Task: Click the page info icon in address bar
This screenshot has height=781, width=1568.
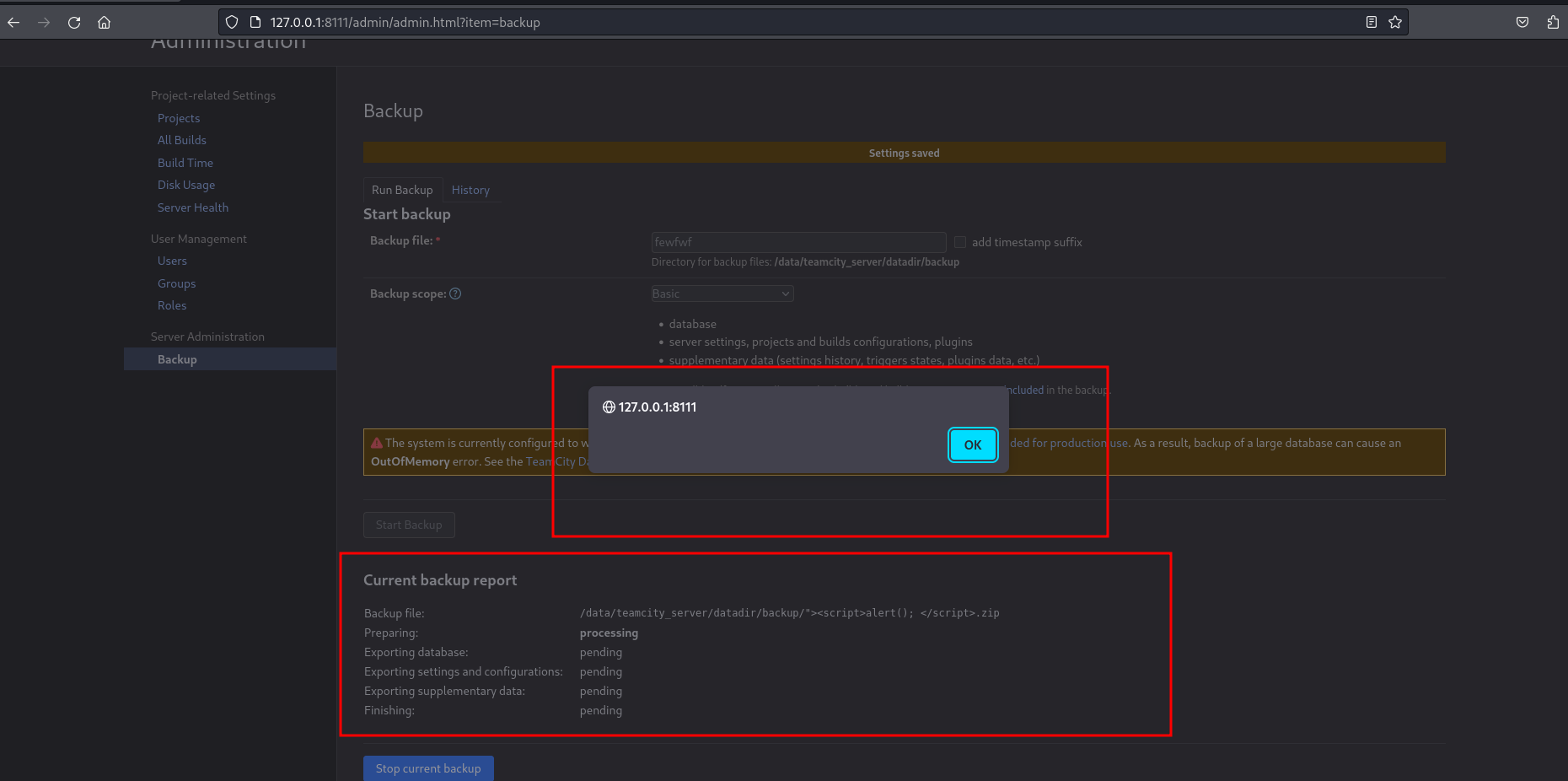Action: point(255,23)
